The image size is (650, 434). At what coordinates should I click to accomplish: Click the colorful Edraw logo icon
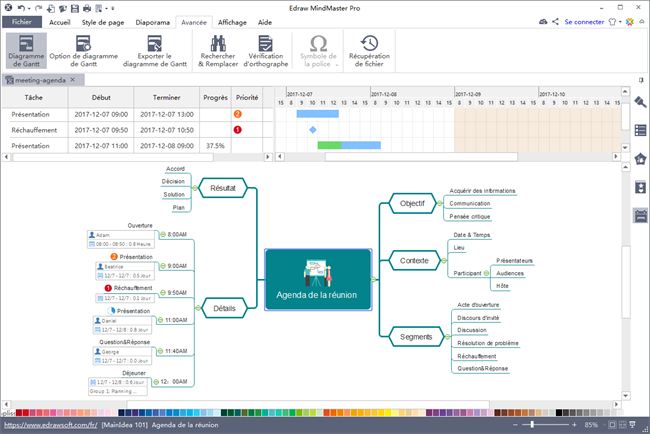630,22
